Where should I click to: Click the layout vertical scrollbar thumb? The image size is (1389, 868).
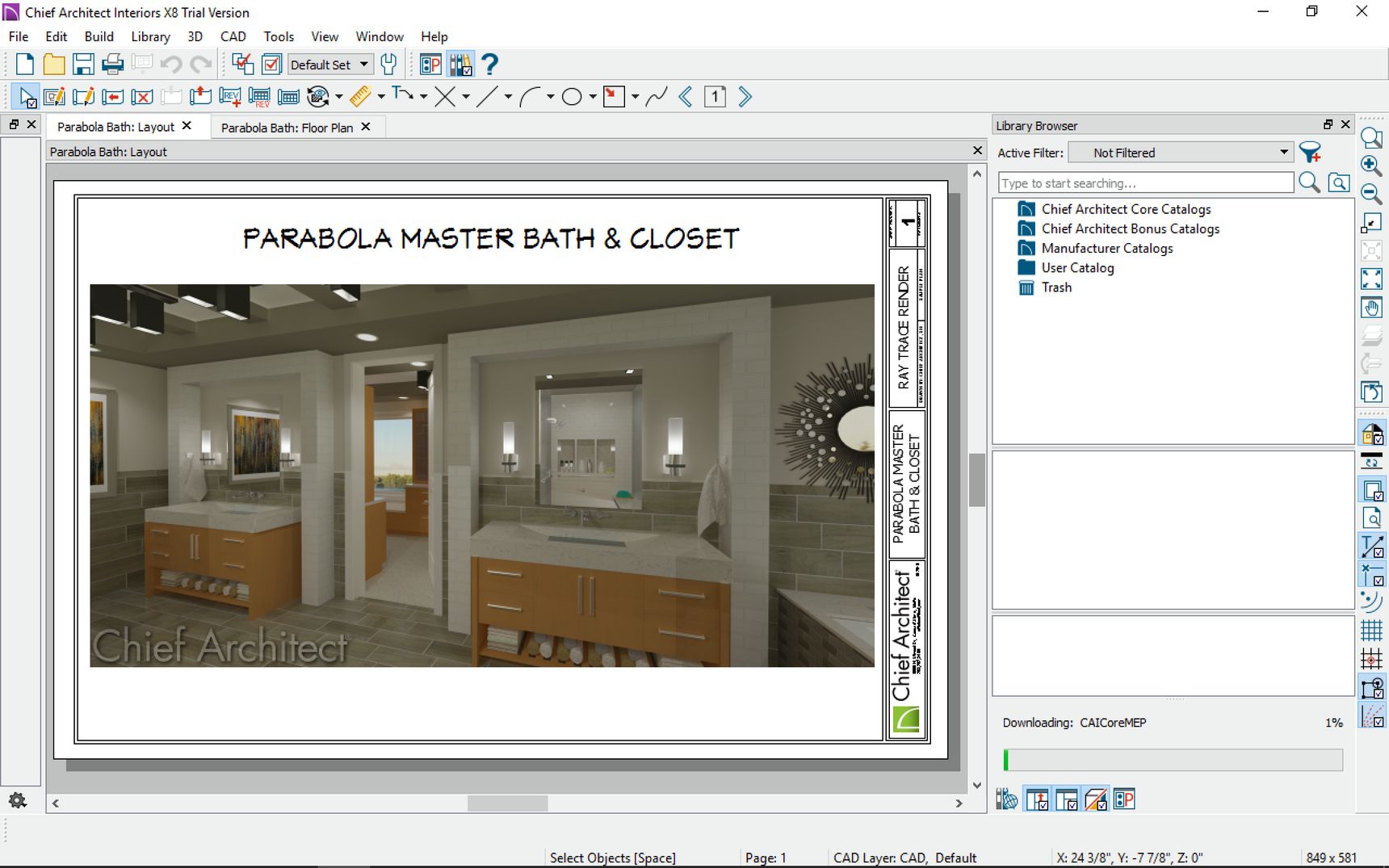coord(977,480)
